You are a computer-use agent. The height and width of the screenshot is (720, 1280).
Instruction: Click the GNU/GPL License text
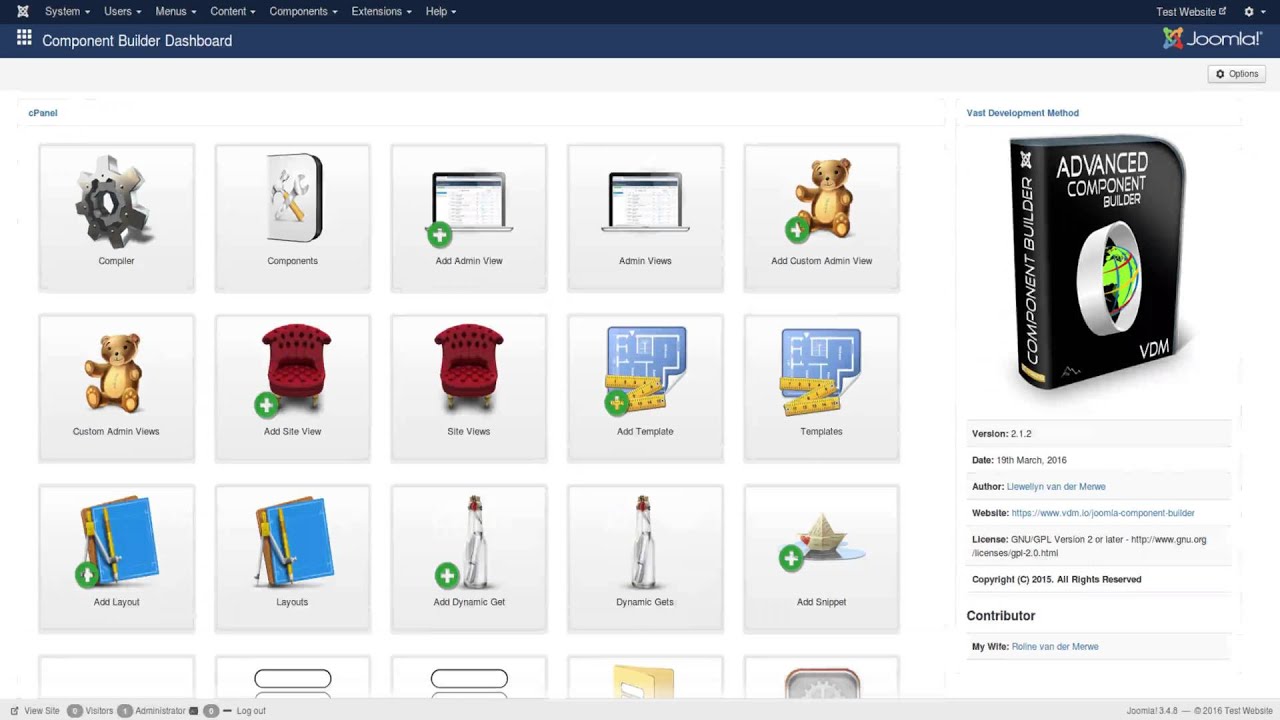coord(1089,546)
